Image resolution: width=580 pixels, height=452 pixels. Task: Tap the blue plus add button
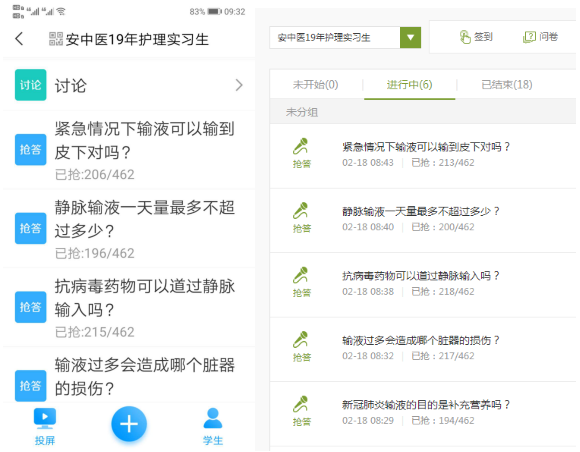[x=129, y=424]
